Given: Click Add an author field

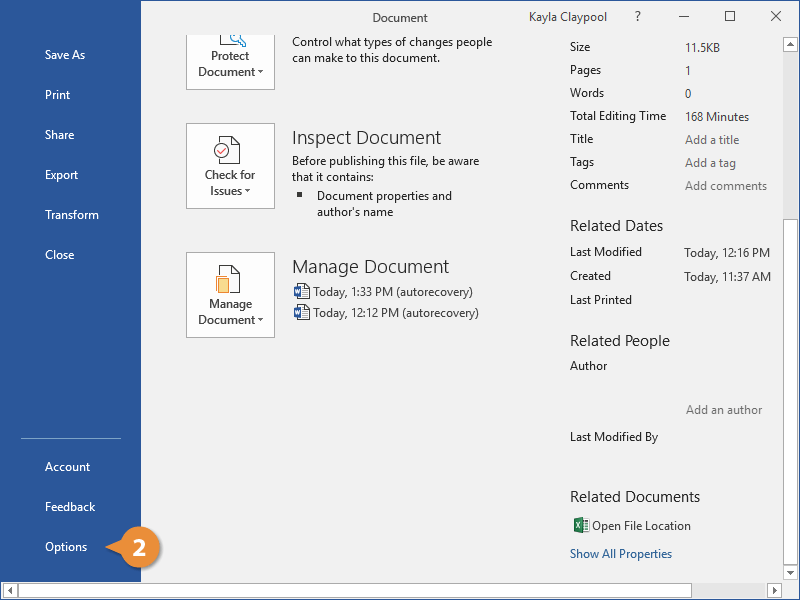Looking at the screenshot, I should [x=723, y=409].
